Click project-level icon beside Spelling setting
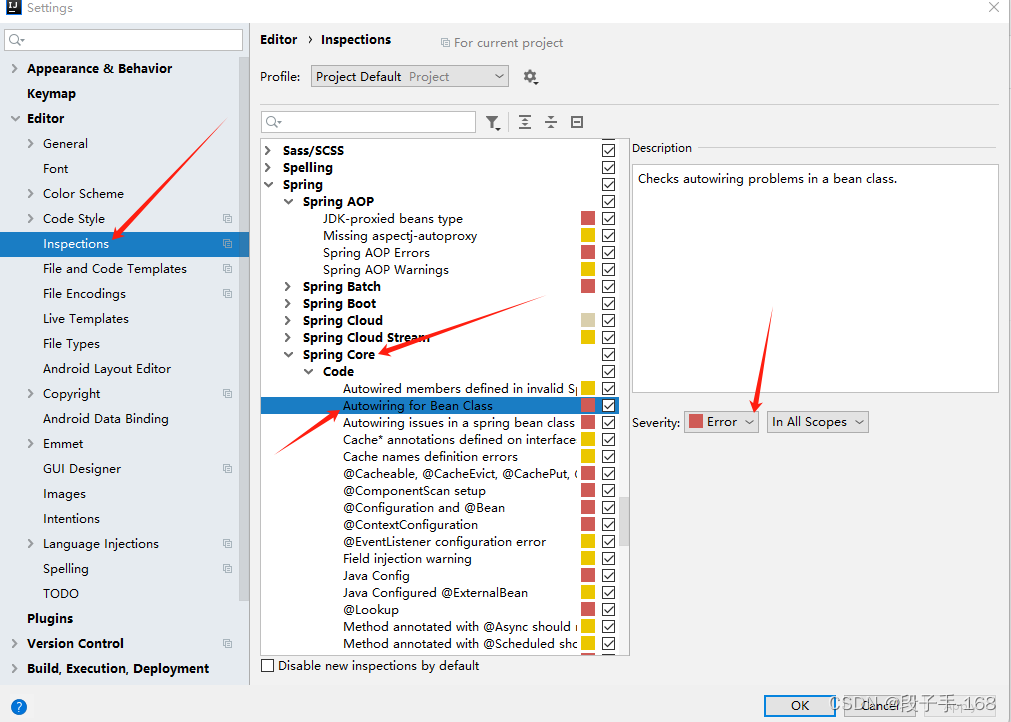This screenshot has height=722, width=1011. pos(228,569)
